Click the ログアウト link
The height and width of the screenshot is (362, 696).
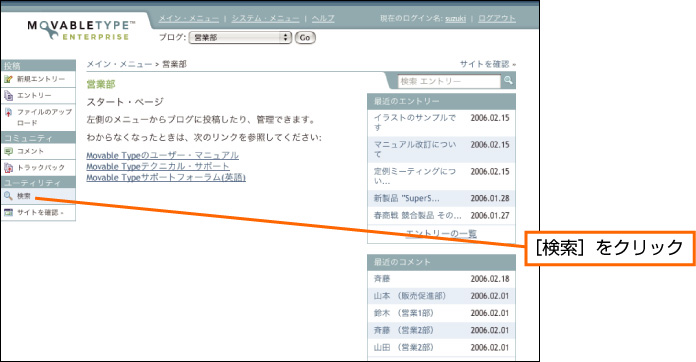tap(497, 19)
